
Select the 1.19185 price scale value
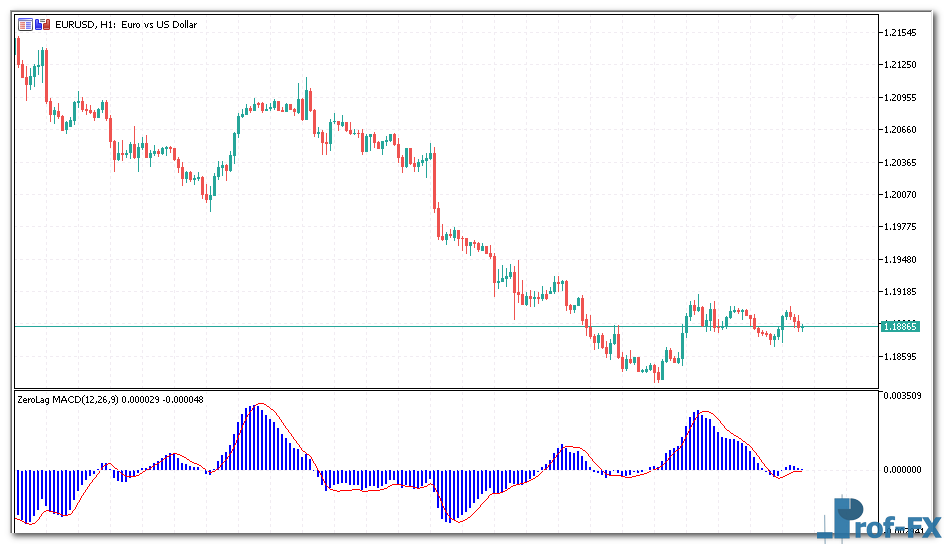point(901,292)
